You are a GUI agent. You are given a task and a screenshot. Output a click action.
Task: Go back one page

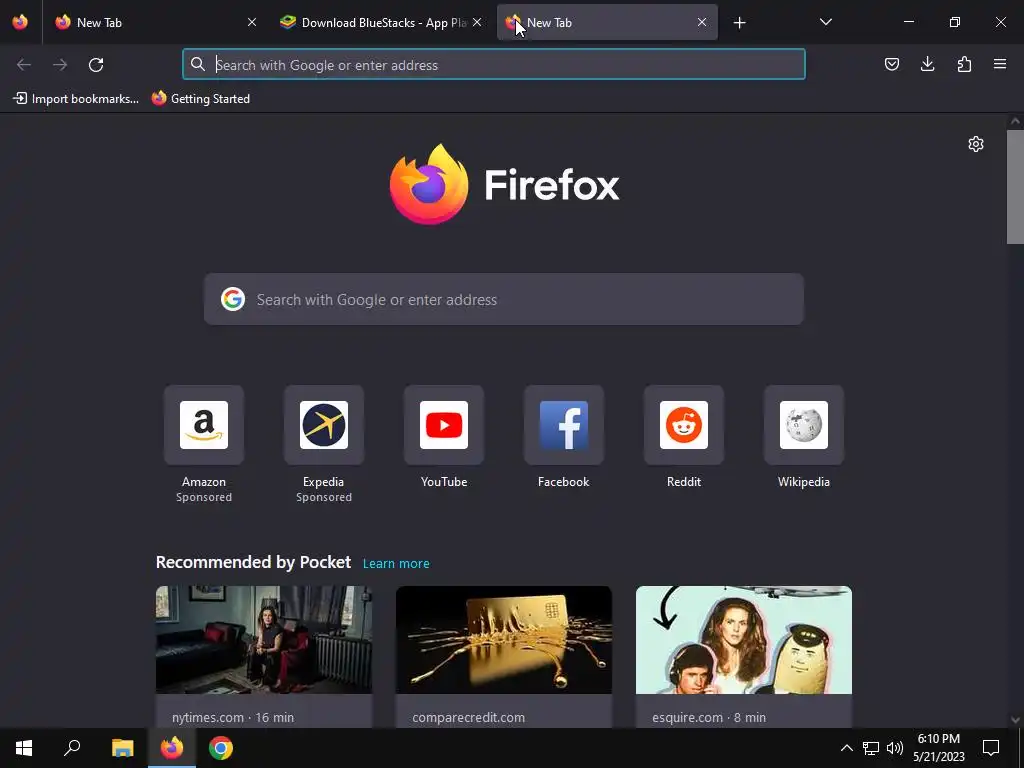[24, 65]
